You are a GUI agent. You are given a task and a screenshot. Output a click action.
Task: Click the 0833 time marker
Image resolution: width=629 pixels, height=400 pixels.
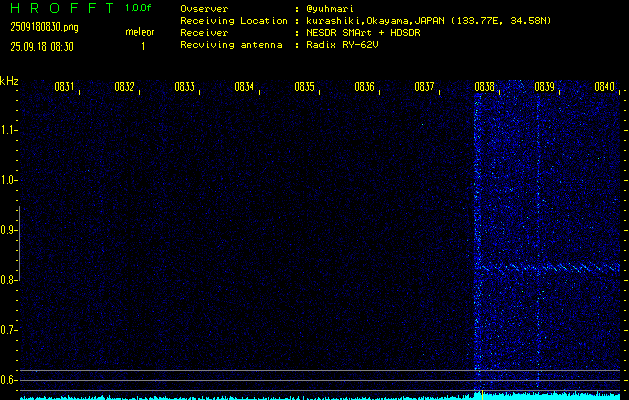pyautogui.click(x=185, y=87)
